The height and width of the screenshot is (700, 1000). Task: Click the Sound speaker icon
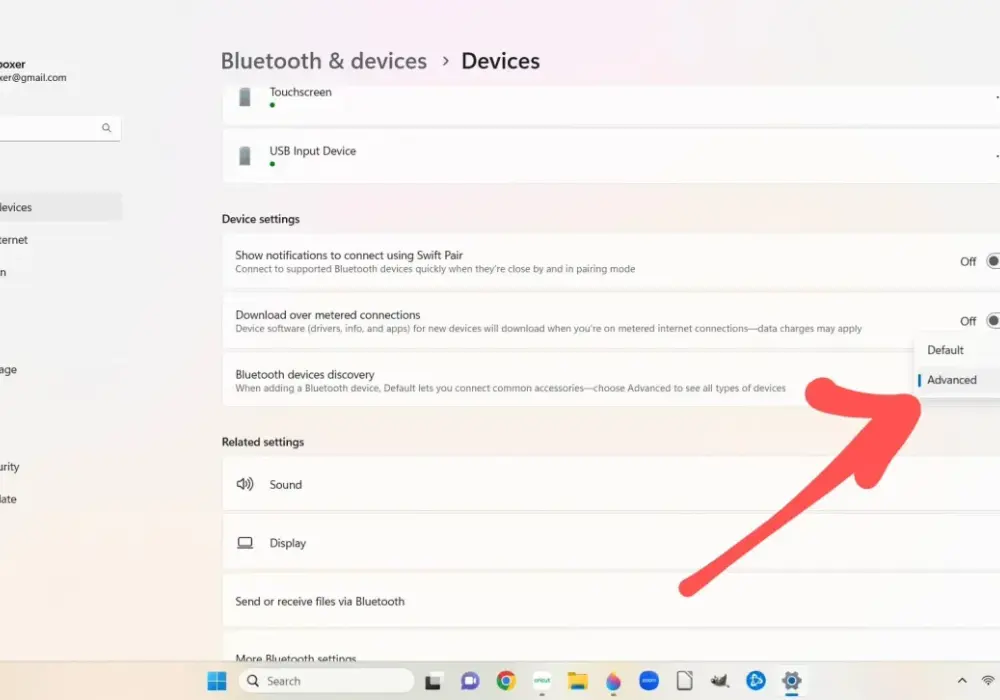245,484
